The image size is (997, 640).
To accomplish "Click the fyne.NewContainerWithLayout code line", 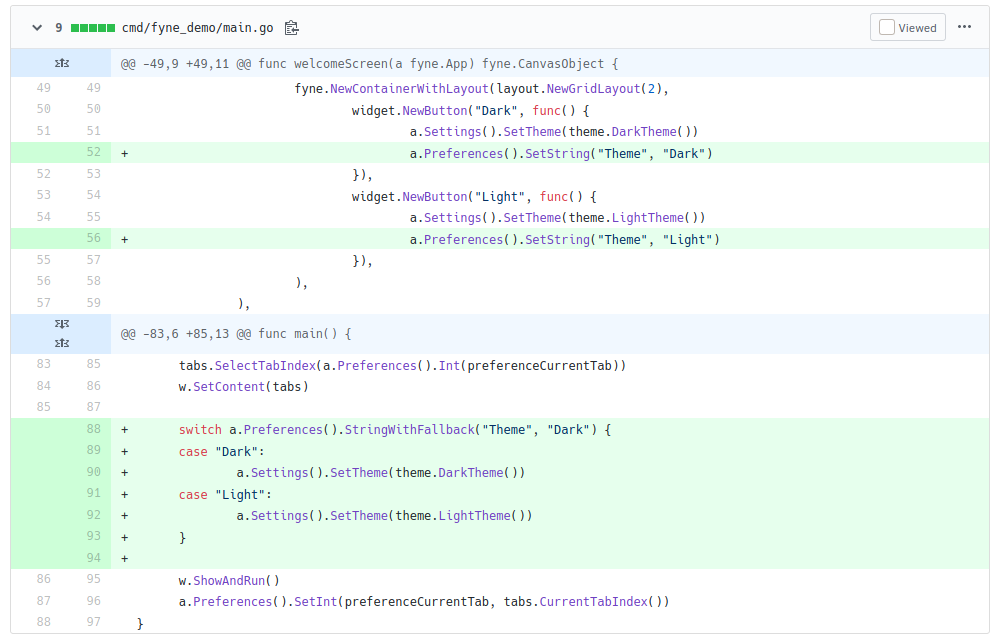I will (481, 89).
